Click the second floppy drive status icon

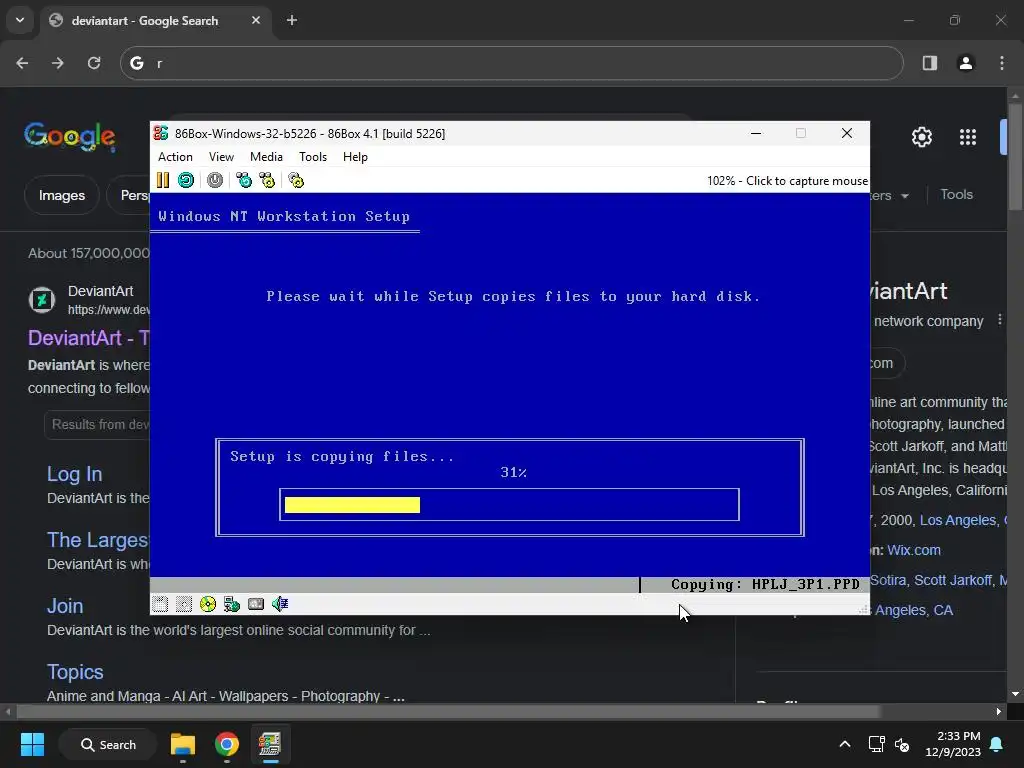coord(184,604)
